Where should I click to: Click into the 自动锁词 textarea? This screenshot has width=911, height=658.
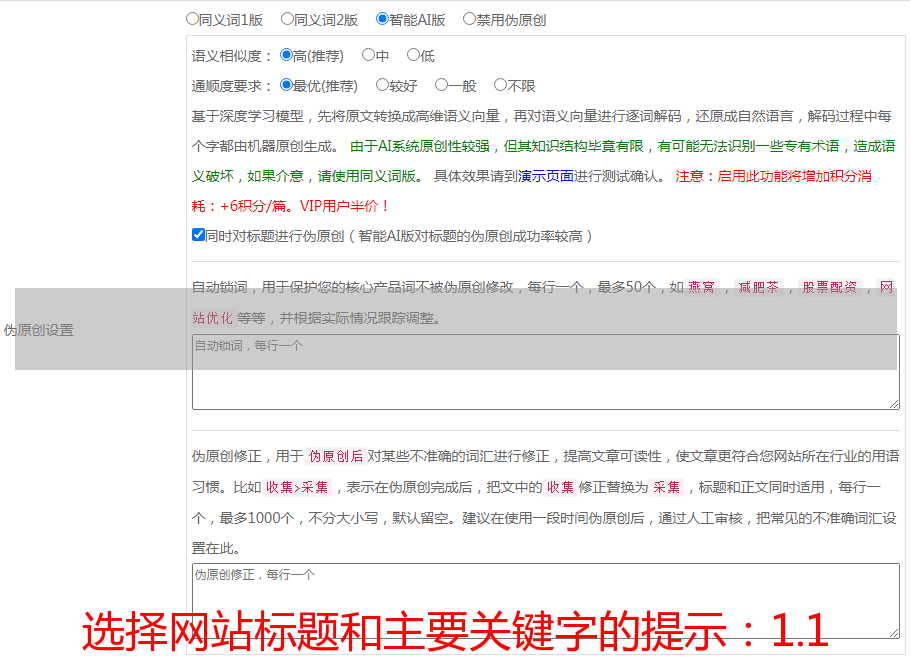click(x=546, y=372)
